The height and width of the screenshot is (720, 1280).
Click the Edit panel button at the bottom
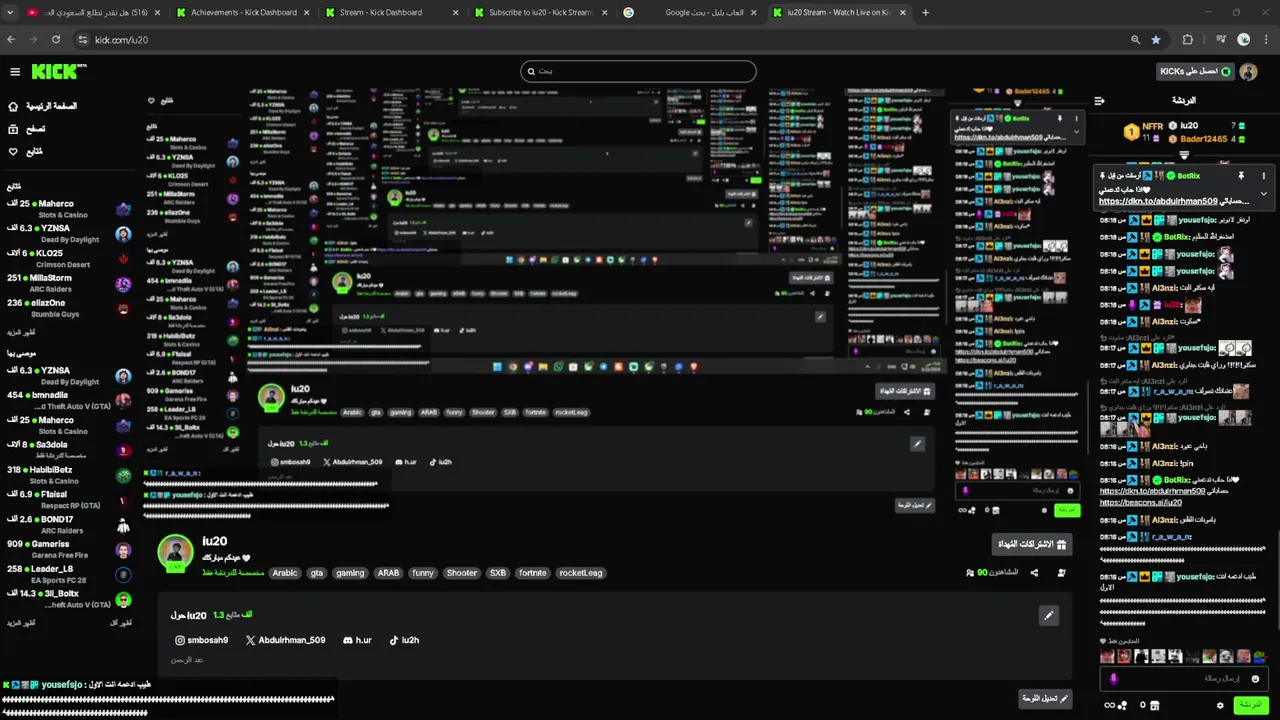[x=1045, y=699]
